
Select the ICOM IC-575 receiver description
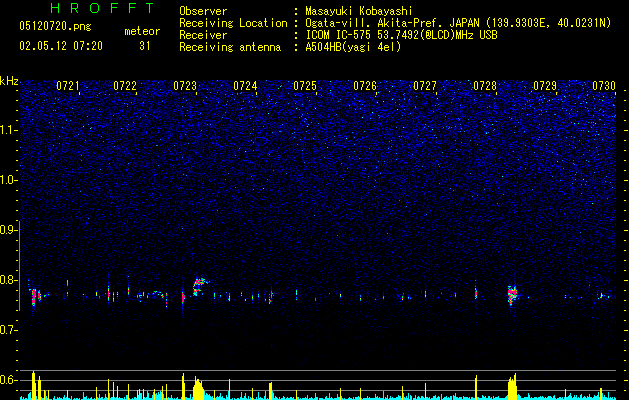point(401,35)
